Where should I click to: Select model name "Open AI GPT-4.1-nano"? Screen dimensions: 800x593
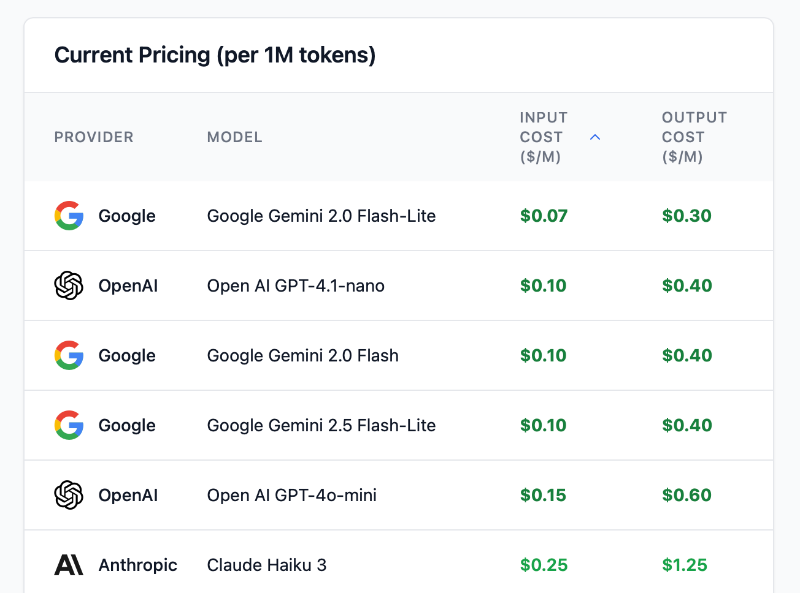click(x=296, y=286)
